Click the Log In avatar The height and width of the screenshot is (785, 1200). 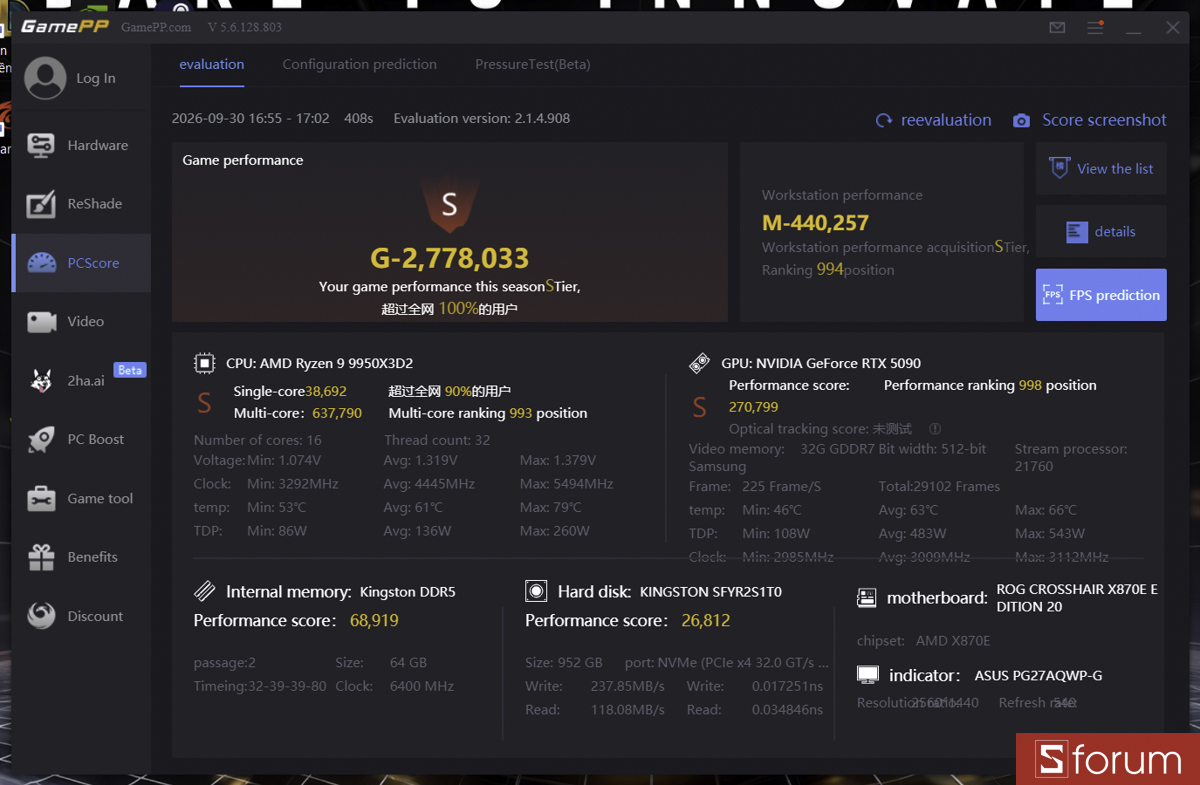(x=45, y=78)
